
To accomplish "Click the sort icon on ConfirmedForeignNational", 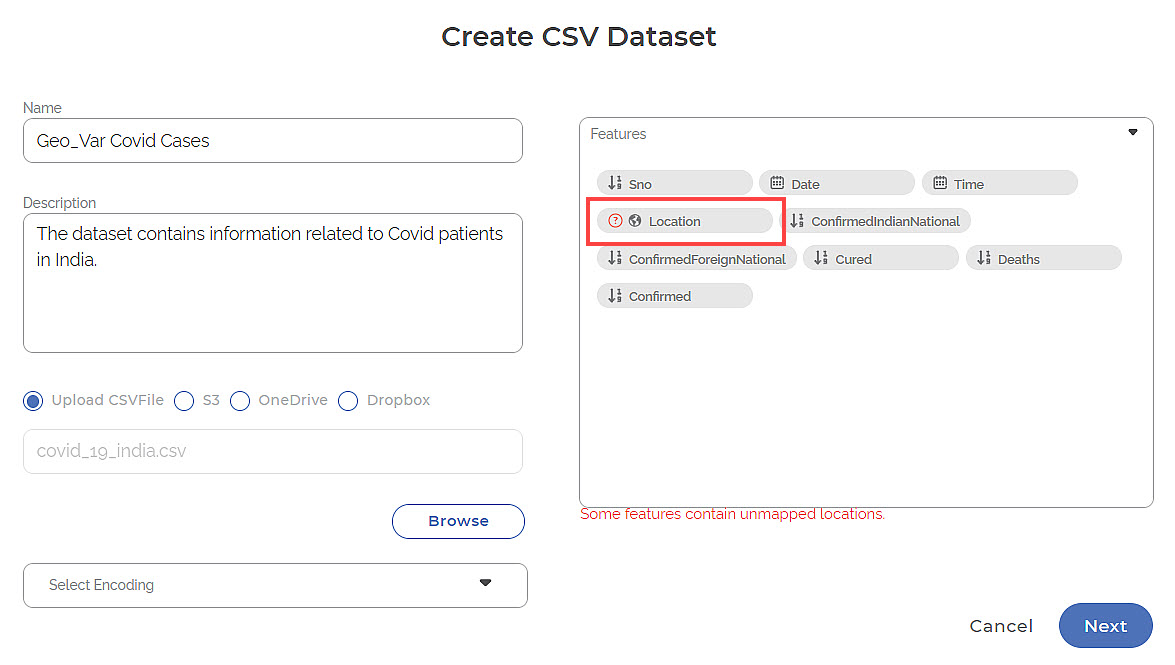I will point(614,257).
